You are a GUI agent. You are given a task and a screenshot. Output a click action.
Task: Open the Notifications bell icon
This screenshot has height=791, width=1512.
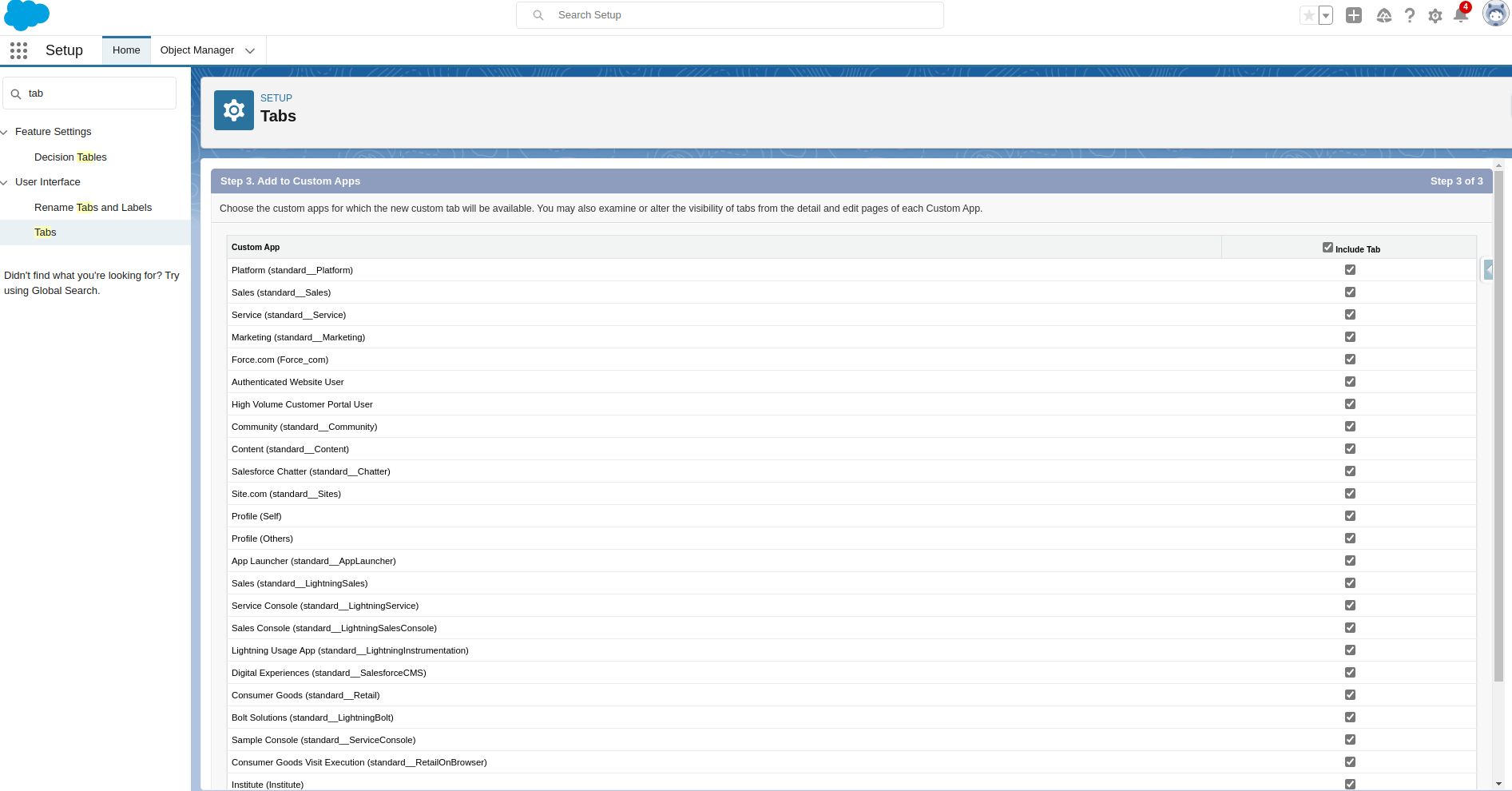click(1461, 15)
